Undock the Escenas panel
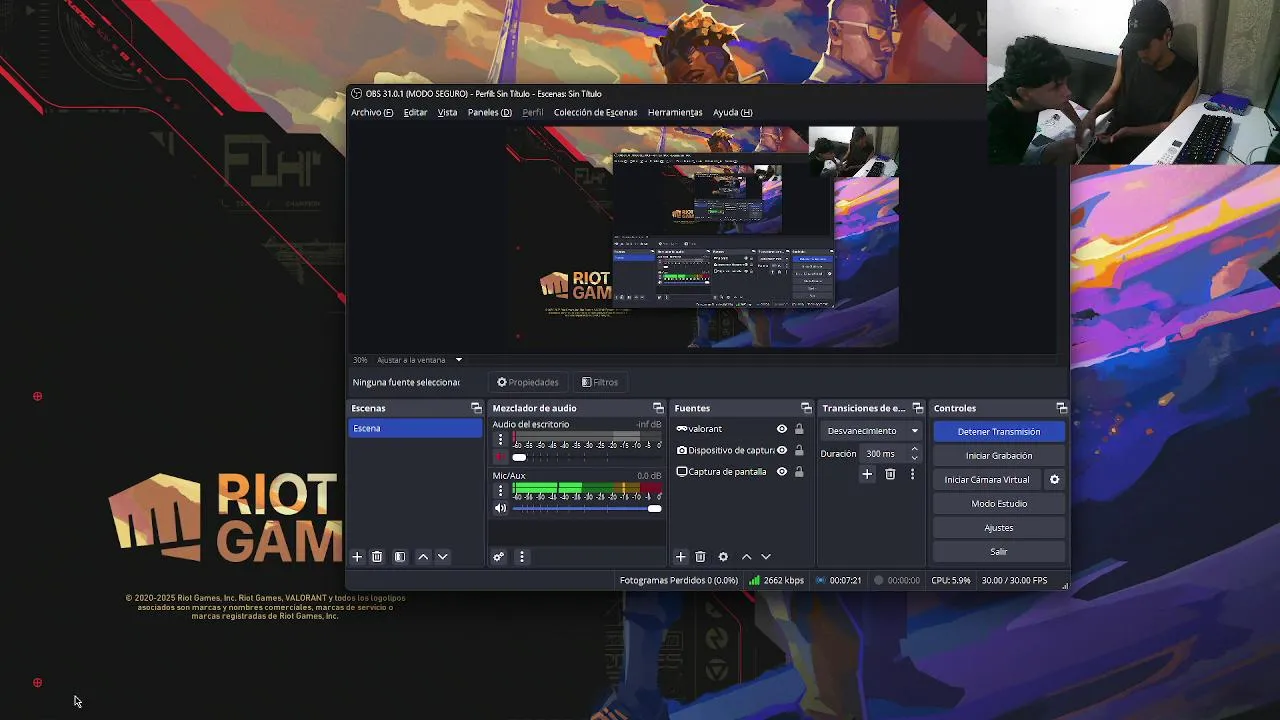The image size is (1280, 720). click(476, 408)
